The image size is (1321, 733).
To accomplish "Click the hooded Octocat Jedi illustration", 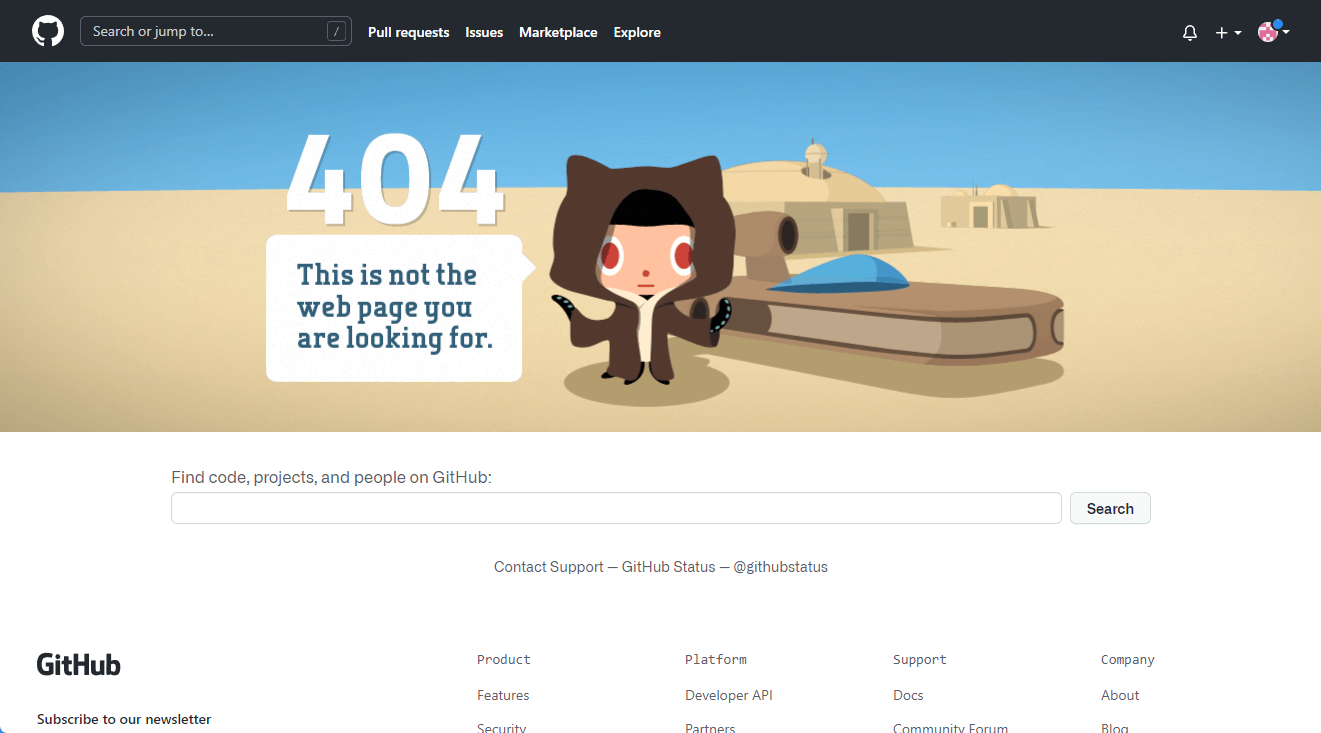I will point(645,270).
